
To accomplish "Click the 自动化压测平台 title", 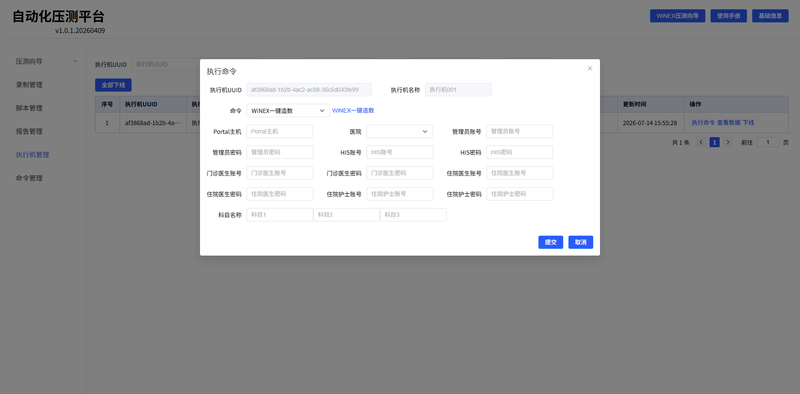I will point(58,16).
